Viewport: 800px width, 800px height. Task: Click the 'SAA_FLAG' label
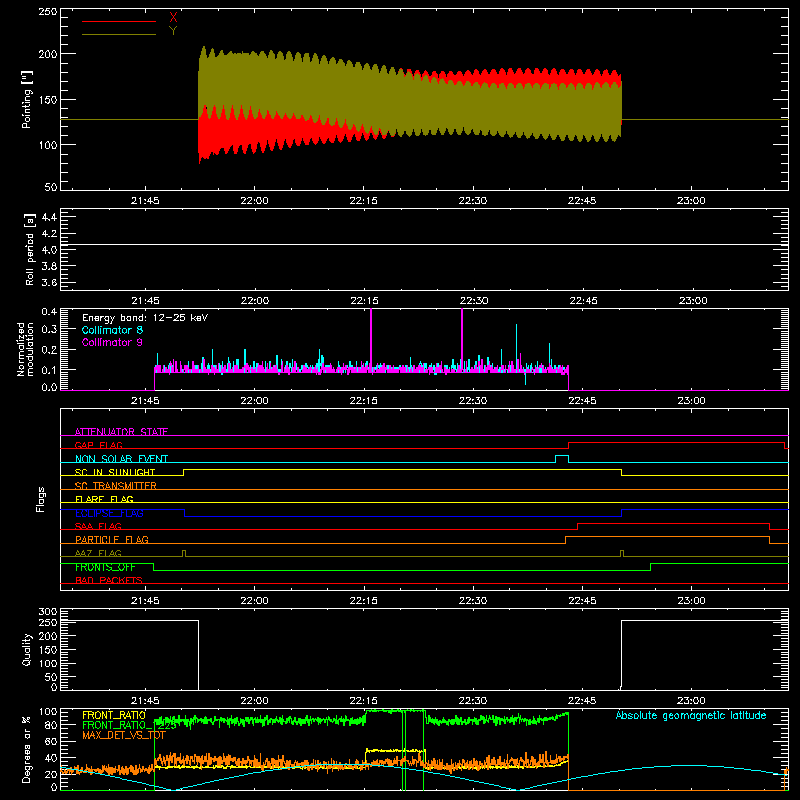98,526
